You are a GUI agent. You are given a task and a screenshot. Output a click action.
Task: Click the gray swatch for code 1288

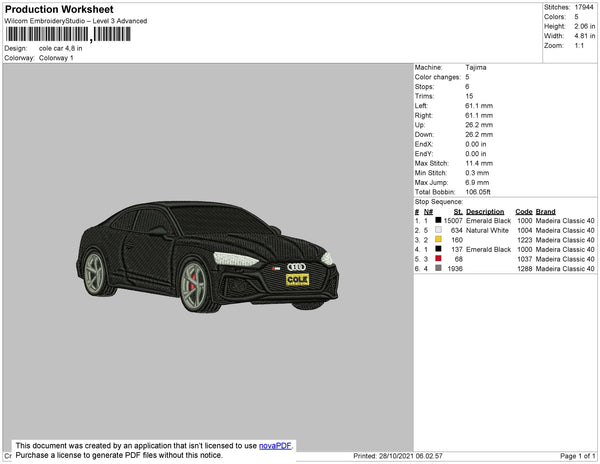point(438,268)
